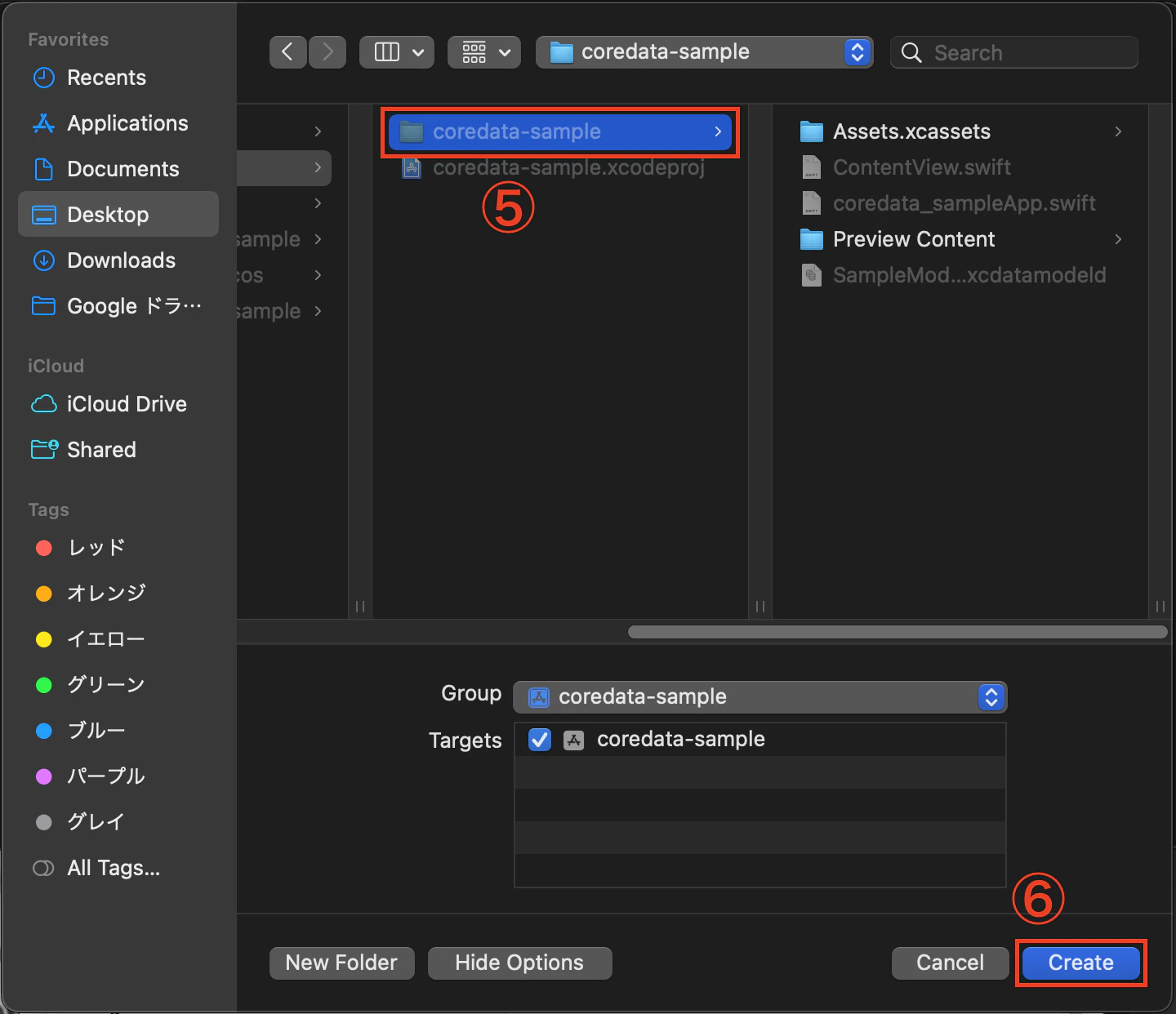The image size is (1176, 1014).
Task: Go forward with the right chevron button
Action: [x=327, y=52]
